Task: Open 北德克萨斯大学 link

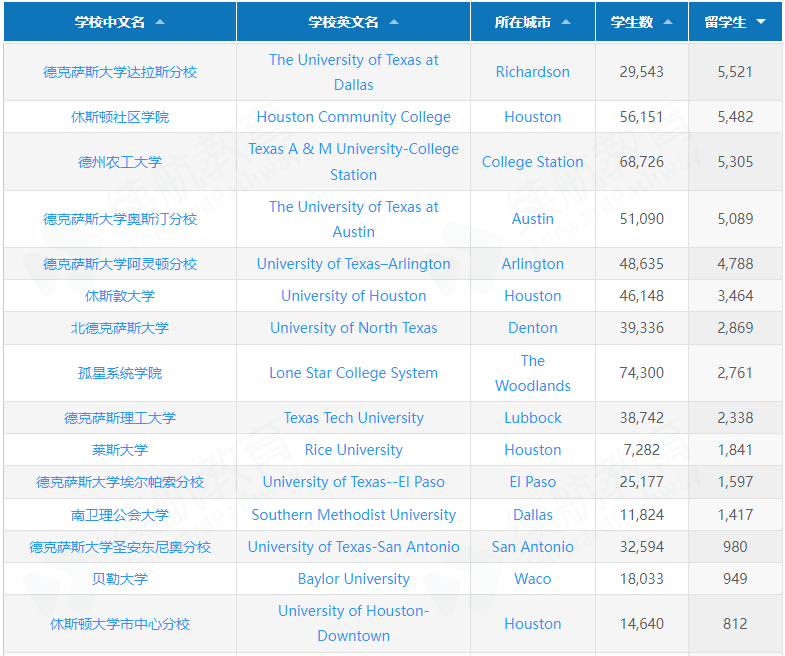Action: tap(120, 329)
